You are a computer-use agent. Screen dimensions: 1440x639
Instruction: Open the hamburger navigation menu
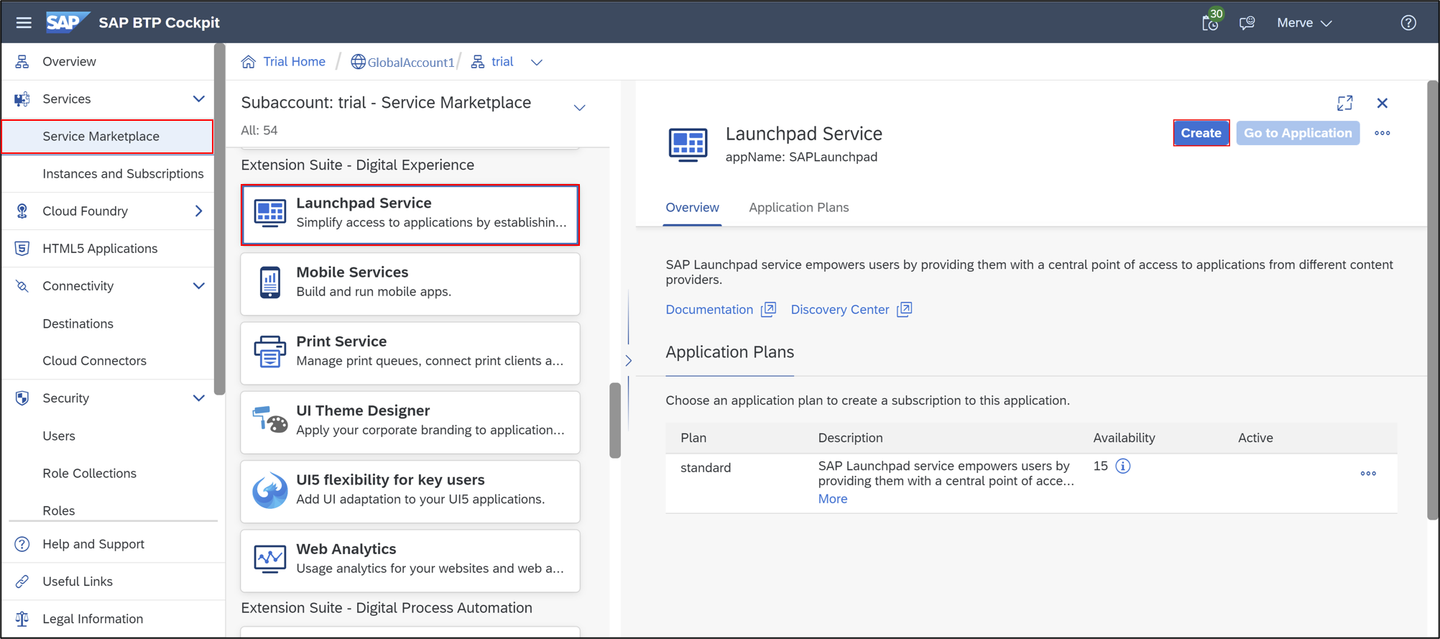click(23, 23)
